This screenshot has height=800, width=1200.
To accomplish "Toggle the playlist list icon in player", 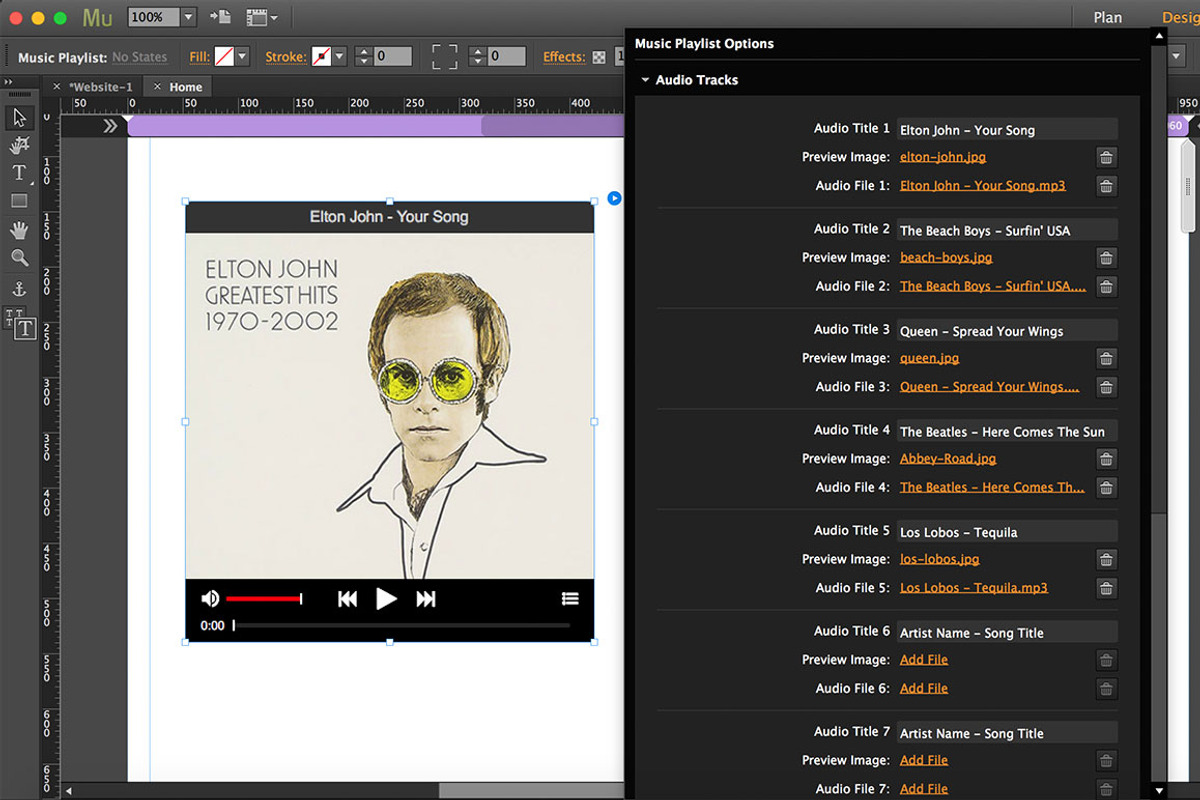I will point(570,598).
